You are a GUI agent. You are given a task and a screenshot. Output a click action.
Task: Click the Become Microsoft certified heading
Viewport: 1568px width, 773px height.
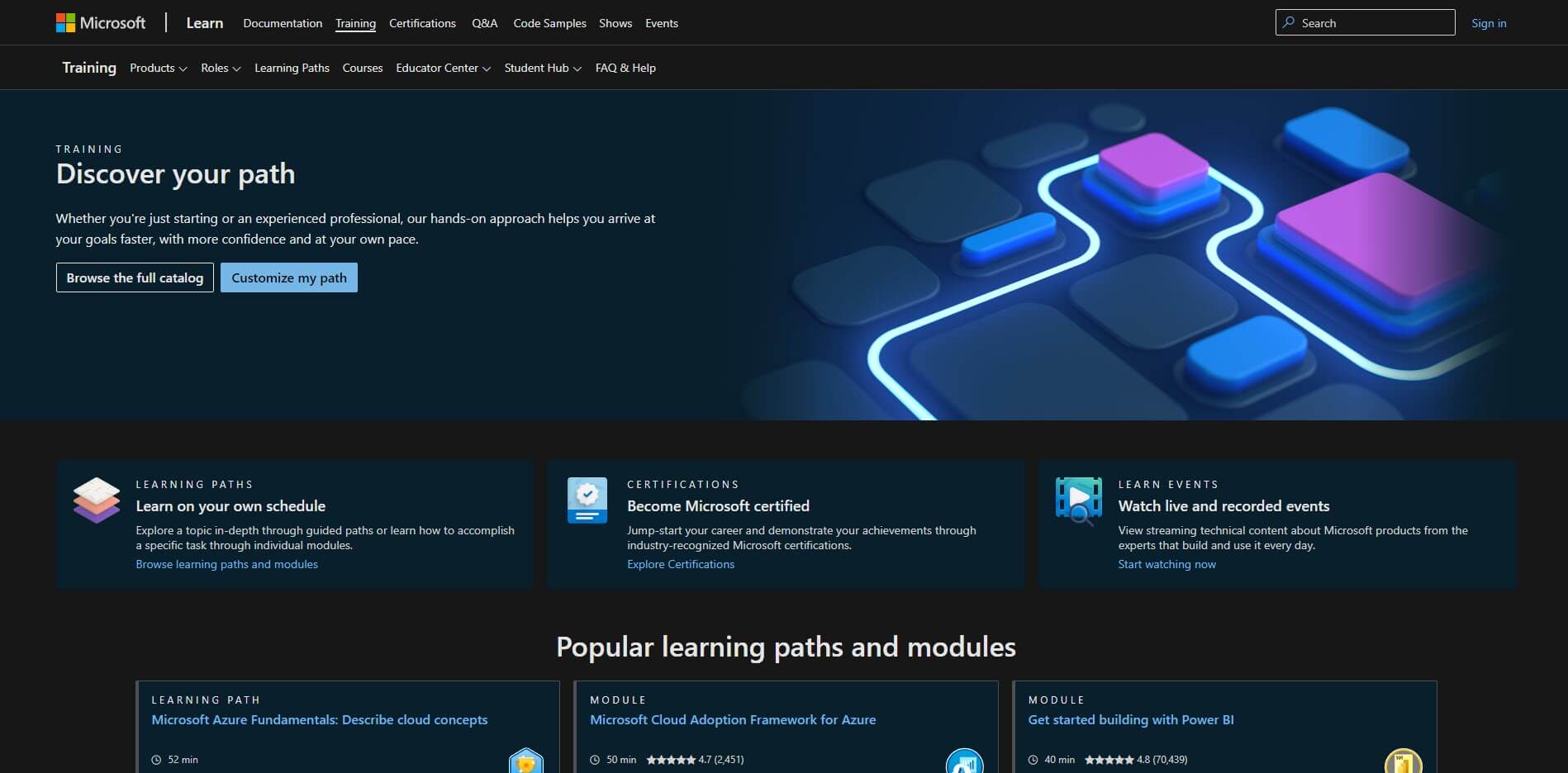click(x=718, y=505)
